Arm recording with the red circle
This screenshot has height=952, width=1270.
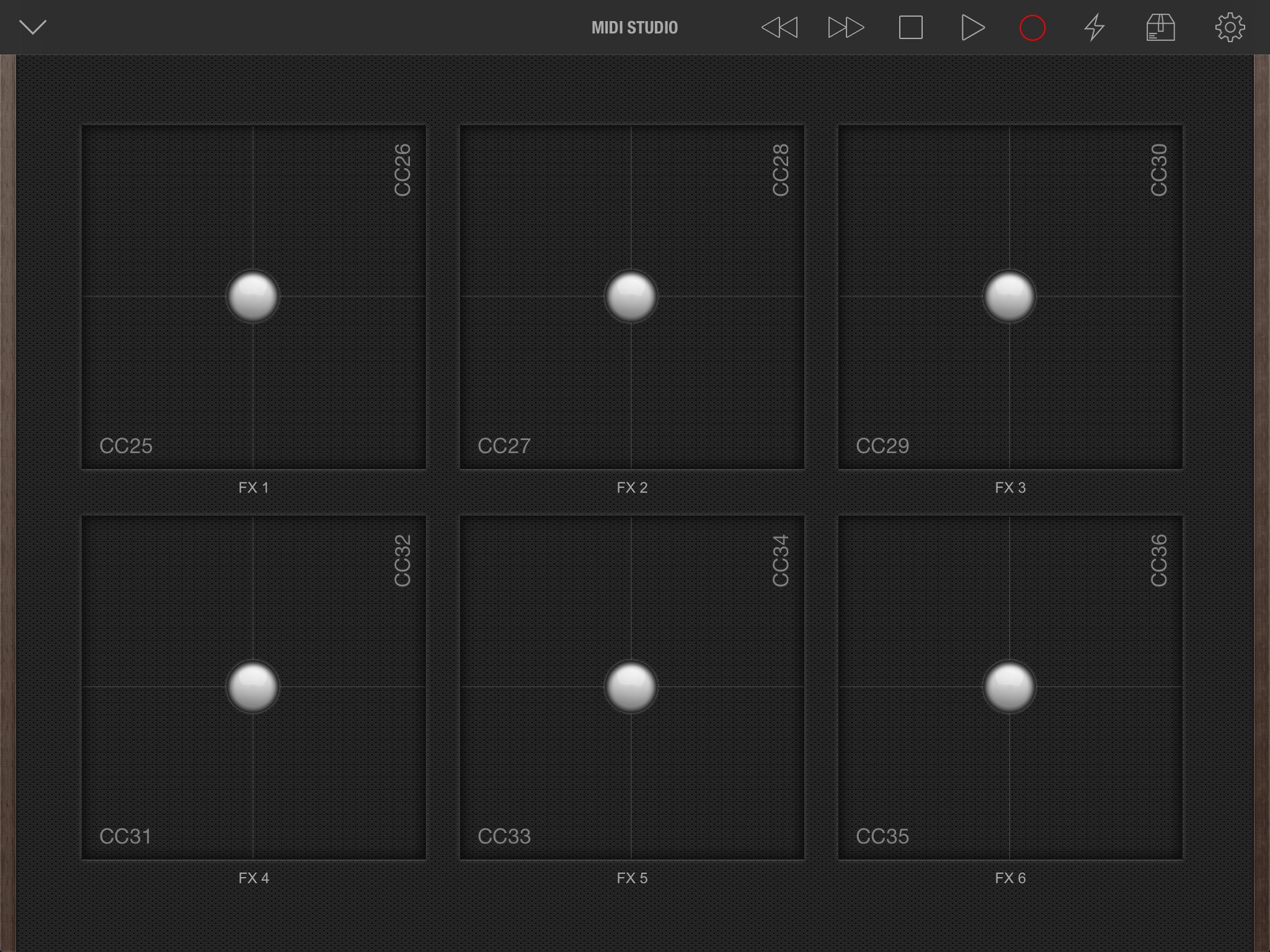[x=1032, y=28]
